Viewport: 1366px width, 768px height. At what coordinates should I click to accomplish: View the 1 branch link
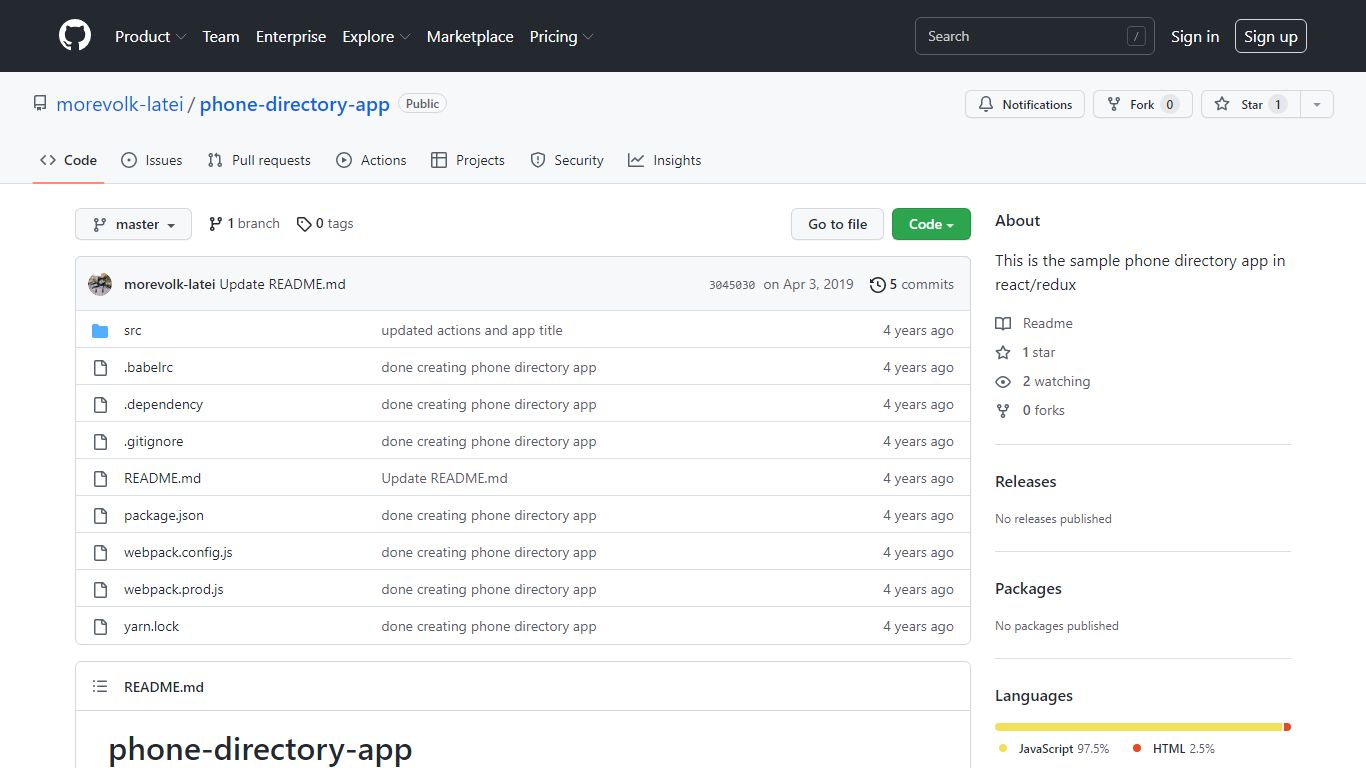[244, 224]
